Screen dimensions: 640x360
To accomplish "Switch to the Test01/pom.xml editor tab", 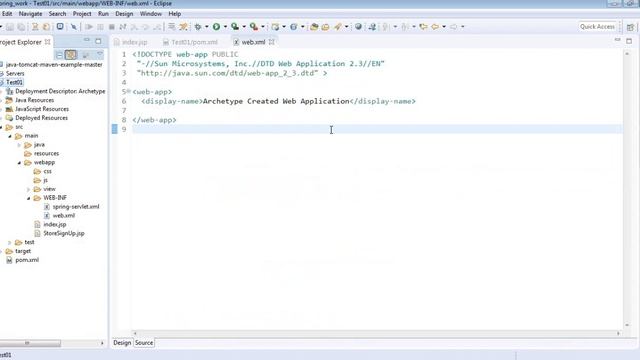I will 190,42.
